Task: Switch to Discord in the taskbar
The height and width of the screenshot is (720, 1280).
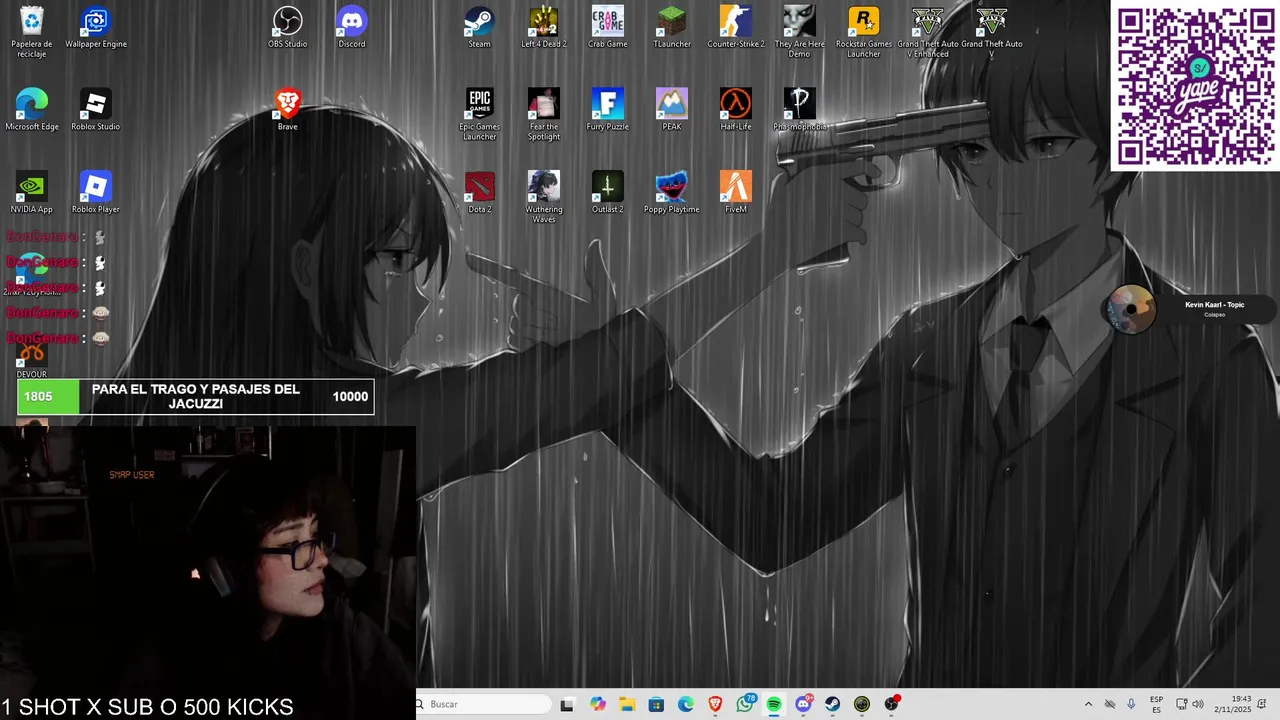Action: pos(803,704)
